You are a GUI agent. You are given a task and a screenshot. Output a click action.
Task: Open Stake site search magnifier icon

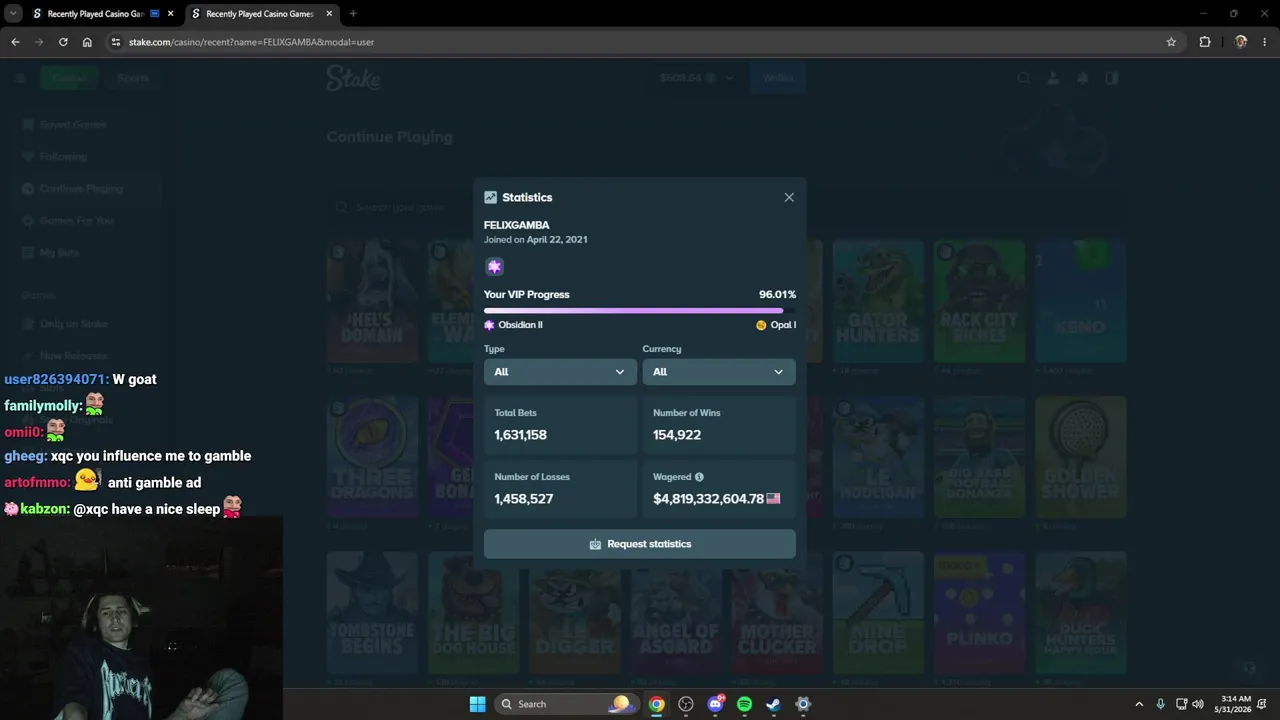[x=1023, y=78]
